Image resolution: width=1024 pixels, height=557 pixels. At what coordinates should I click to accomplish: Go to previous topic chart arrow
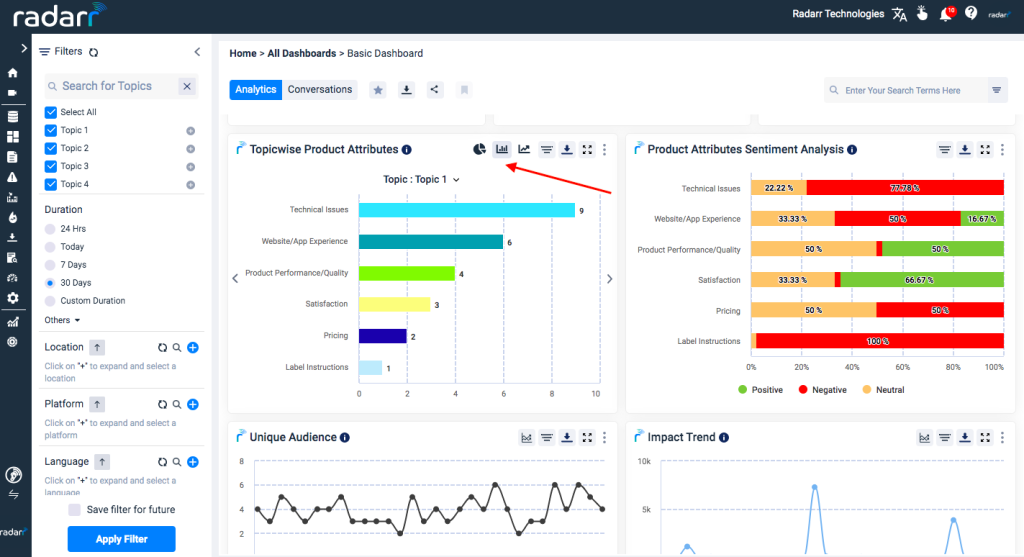[235, 279]
